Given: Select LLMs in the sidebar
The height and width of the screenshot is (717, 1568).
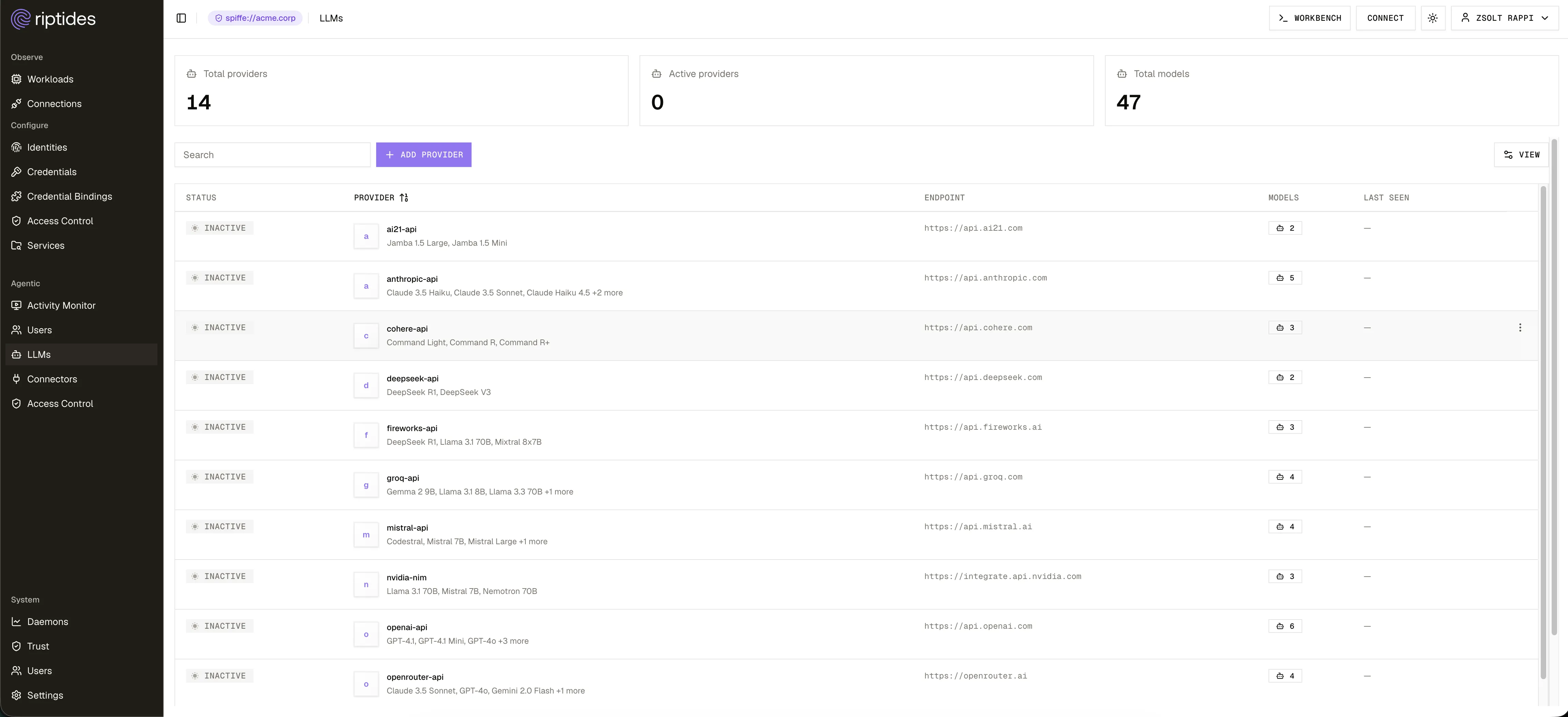Looking at the screenshot, I should [x=81, y=354].
